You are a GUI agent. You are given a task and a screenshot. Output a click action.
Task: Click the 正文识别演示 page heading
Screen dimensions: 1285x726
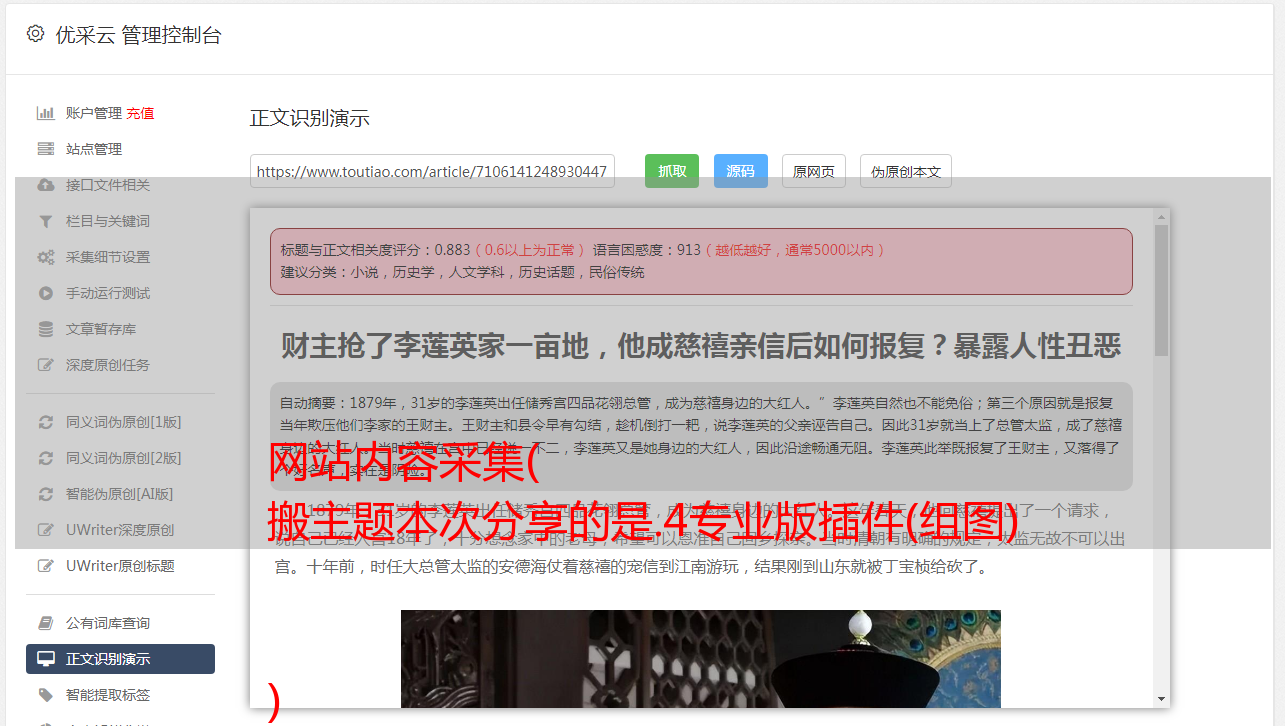(x=310, y=118)
